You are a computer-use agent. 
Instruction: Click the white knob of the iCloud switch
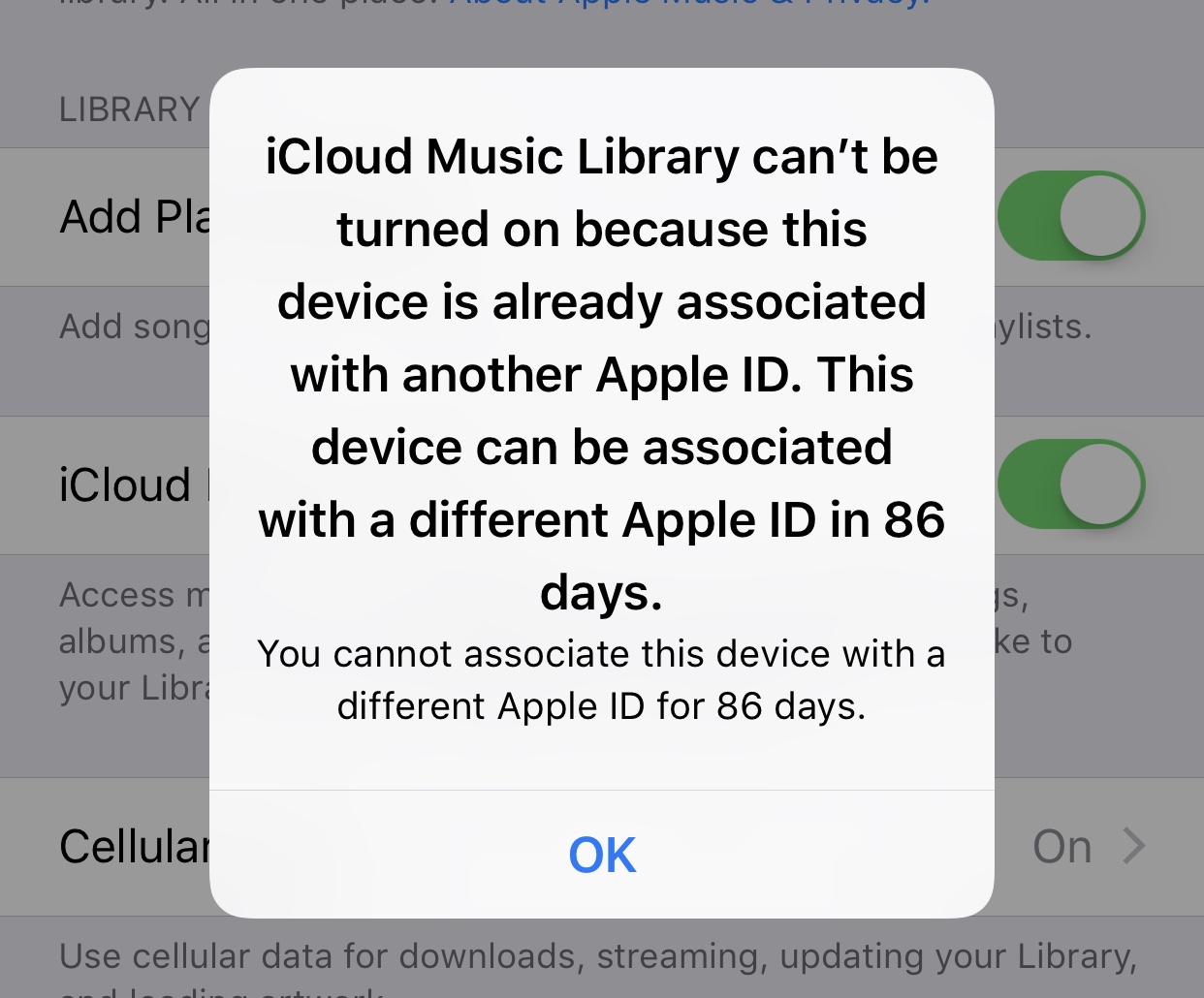click(1099, 484)
